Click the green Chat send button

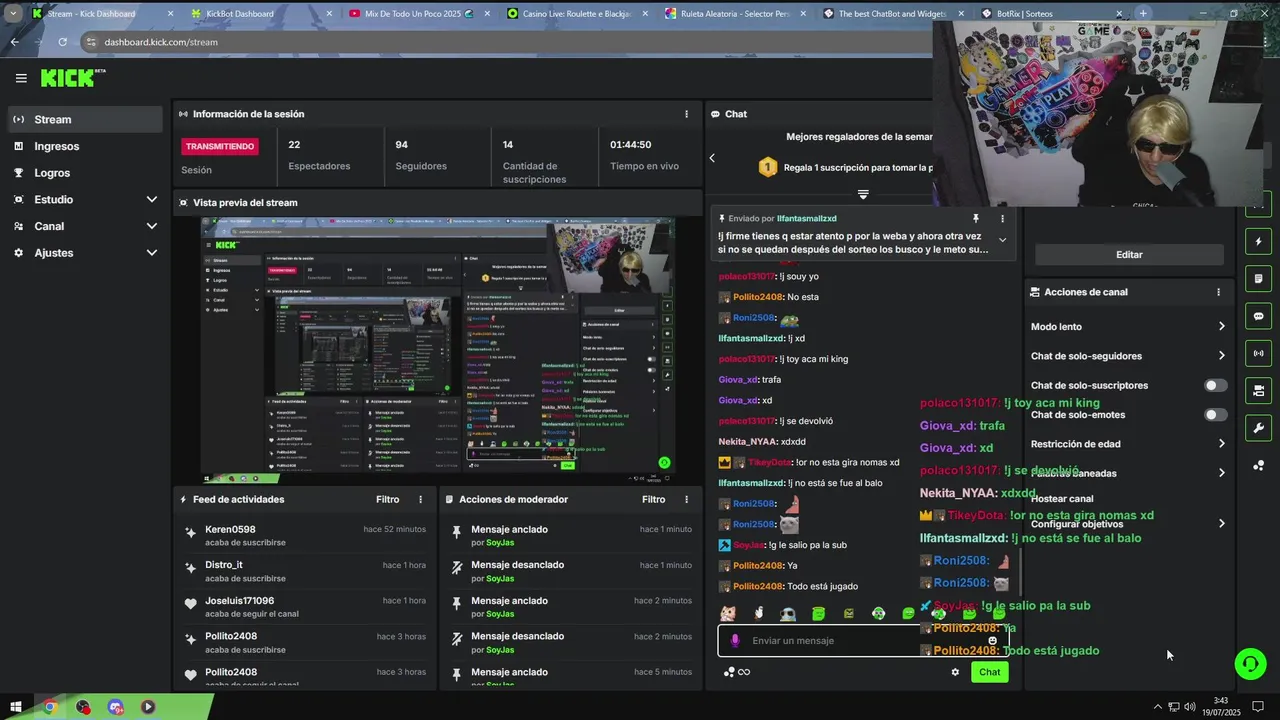pyautogui.click(x=989, y=672)
